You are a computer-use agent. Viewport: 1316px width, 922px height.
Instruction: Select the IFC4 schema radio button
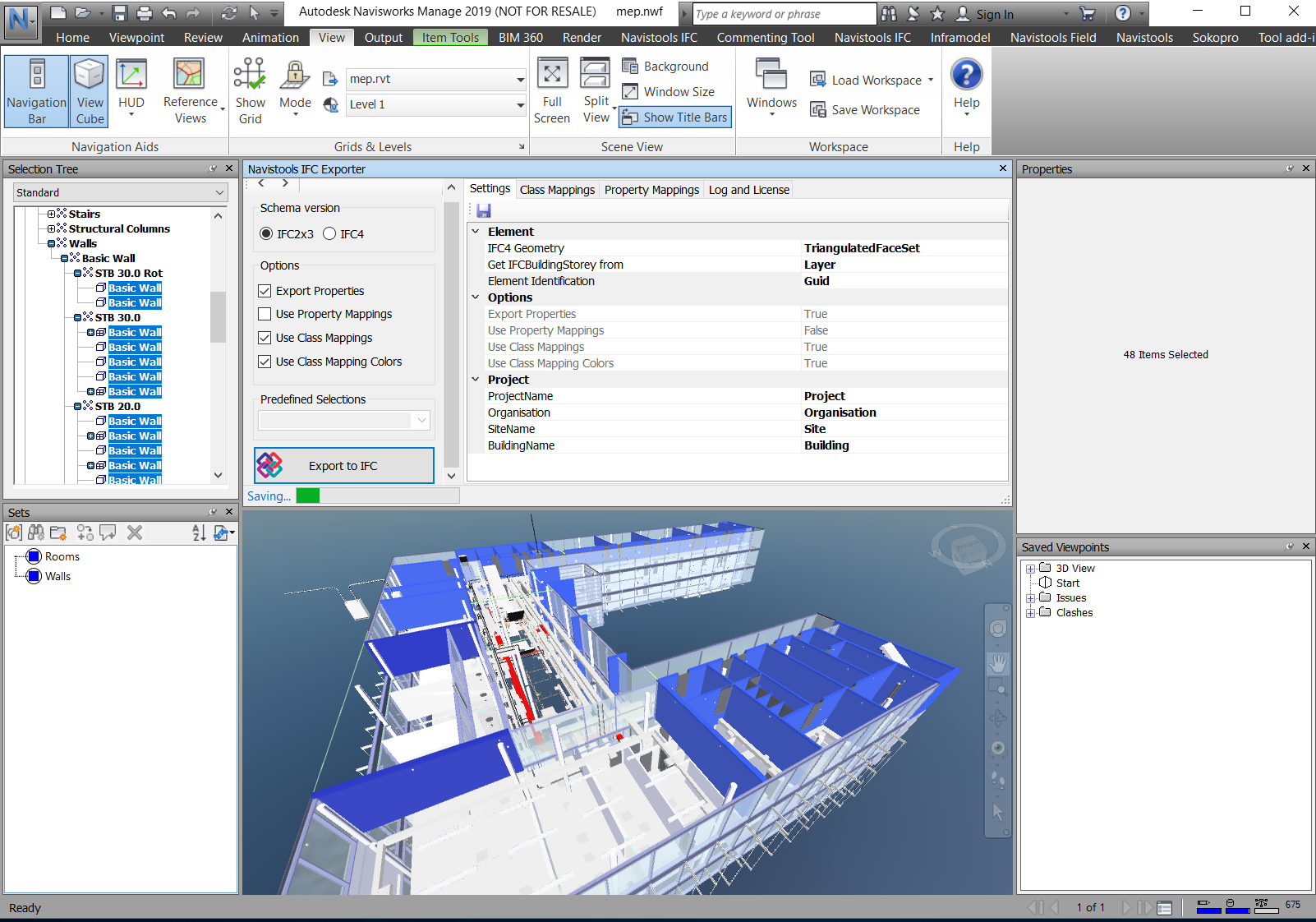329,233
